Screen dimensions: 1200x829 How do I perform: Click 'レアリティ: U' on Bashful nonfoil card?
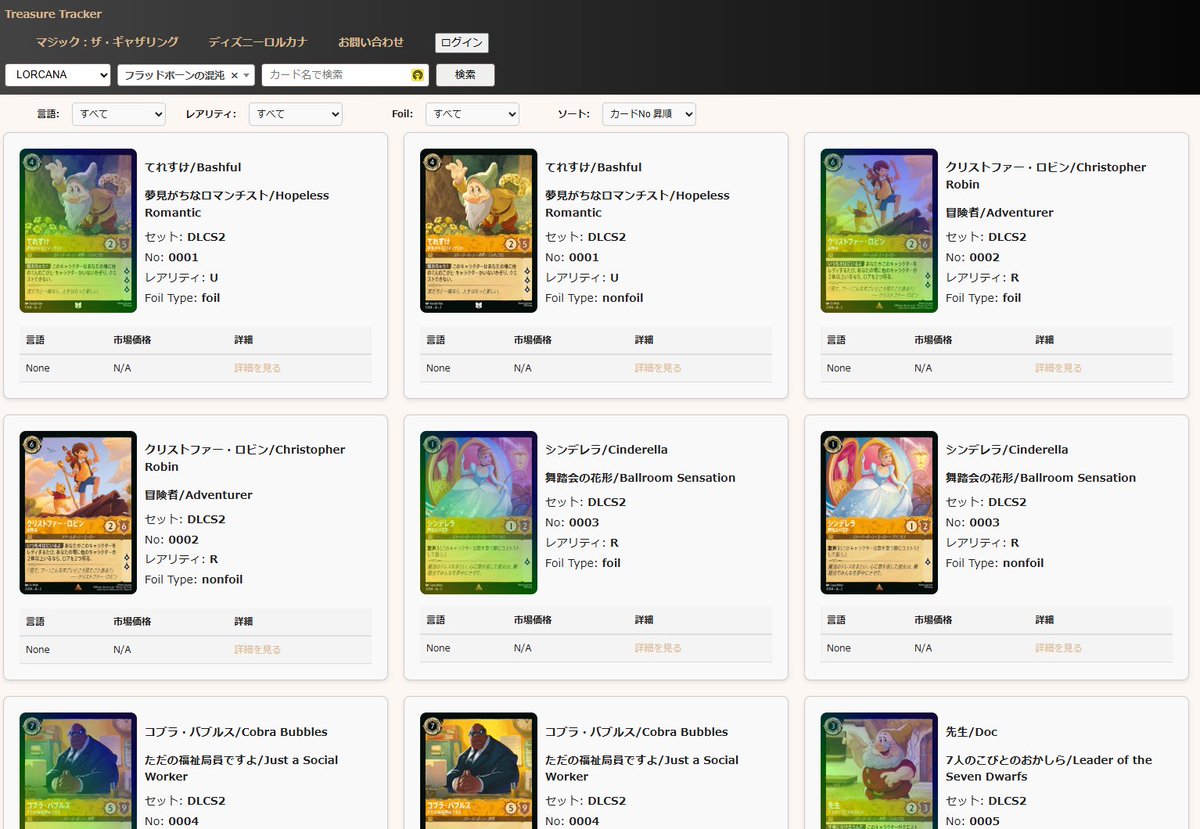click(582, 278)
